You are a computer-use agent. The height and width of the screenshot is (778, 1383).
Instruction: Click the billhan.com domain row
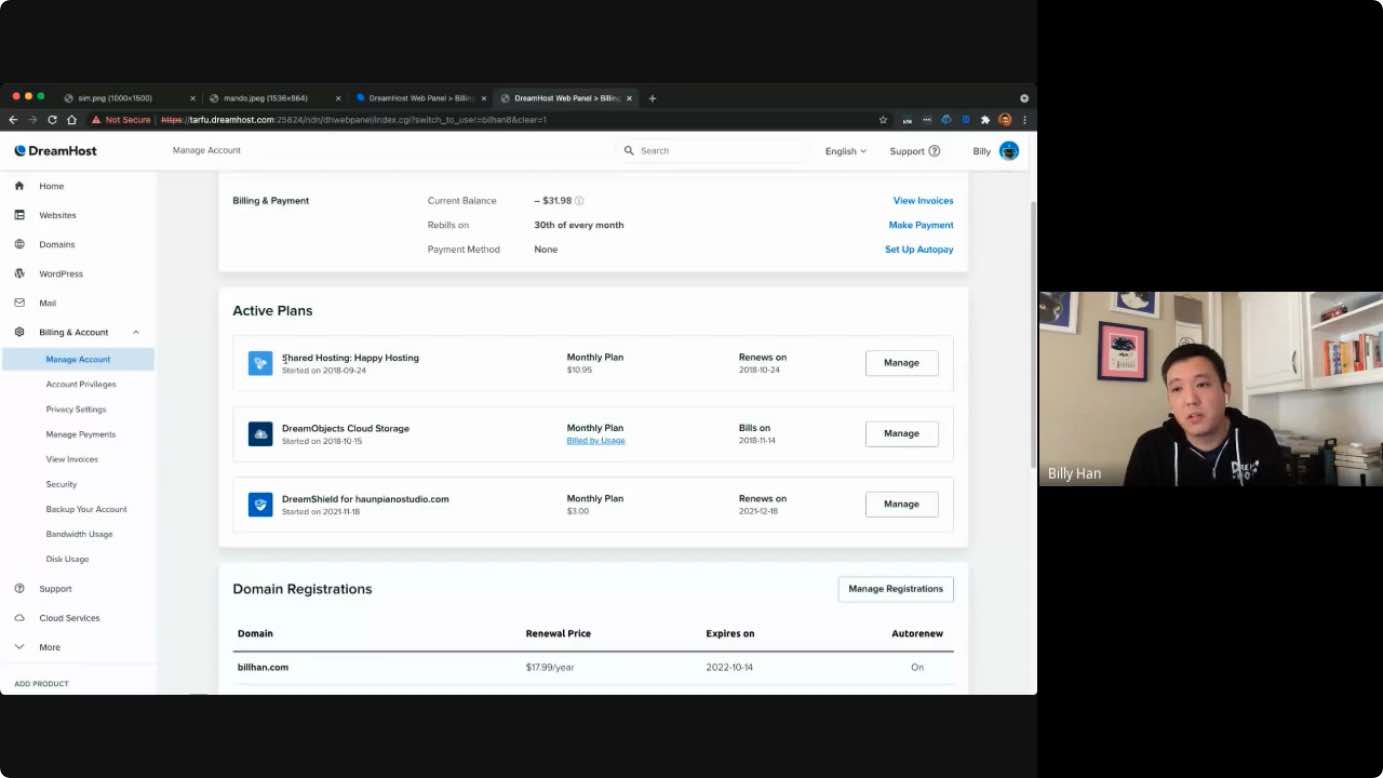coord(593,667)
